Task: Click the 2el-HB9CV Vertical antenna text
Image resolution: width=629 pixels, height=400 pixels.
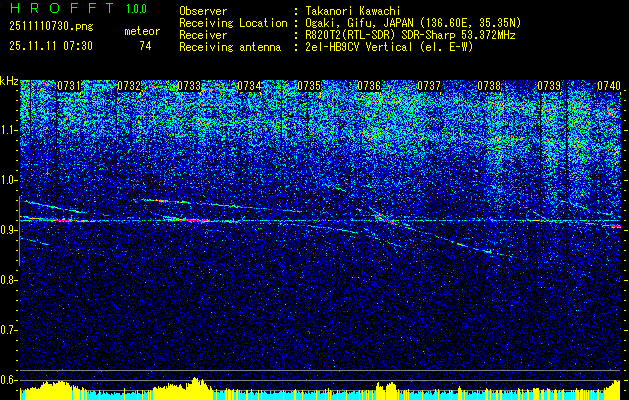Action: (390, 47)
